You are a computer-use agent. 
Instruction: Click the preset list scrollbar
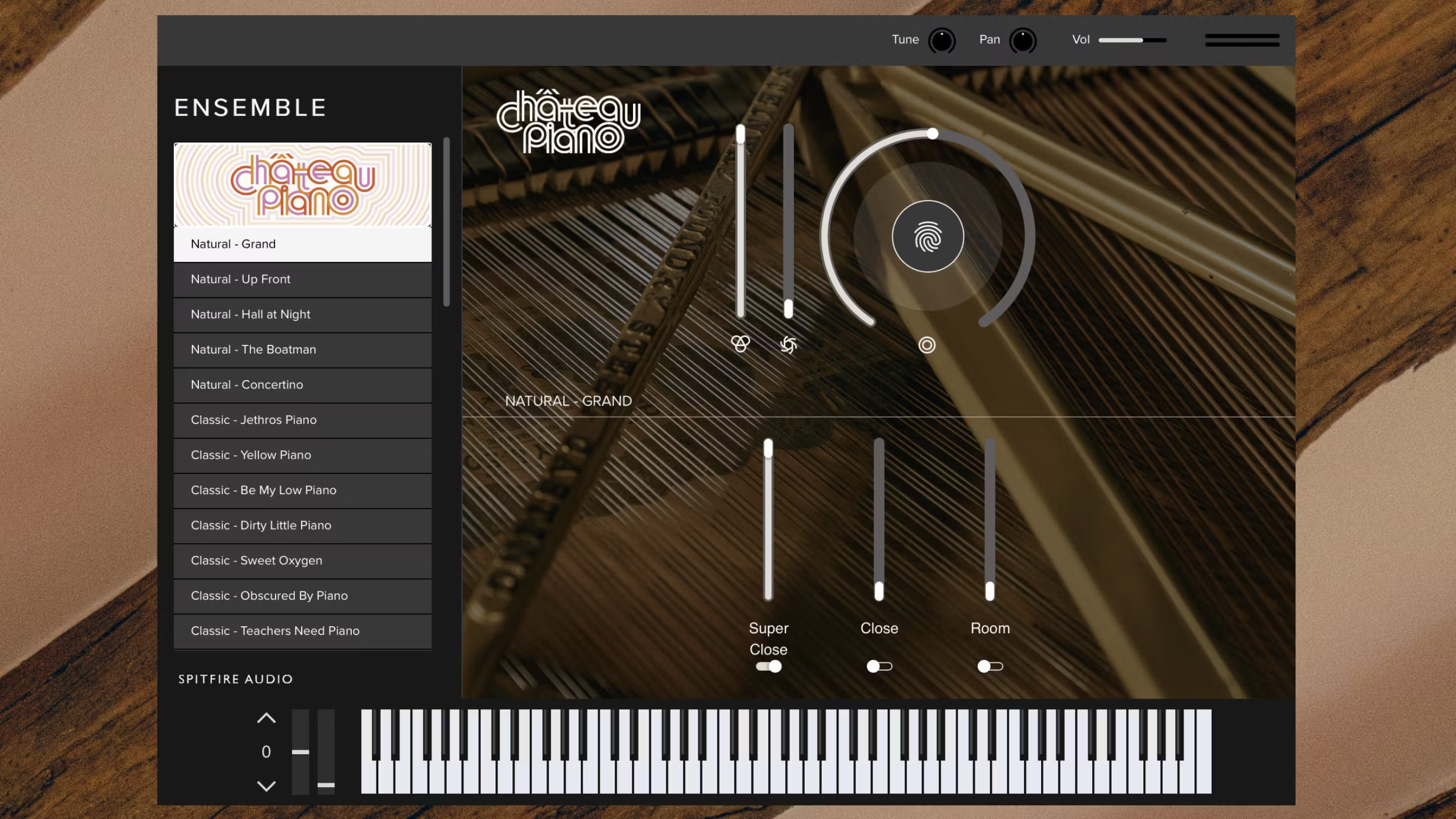tap(447, 221)
